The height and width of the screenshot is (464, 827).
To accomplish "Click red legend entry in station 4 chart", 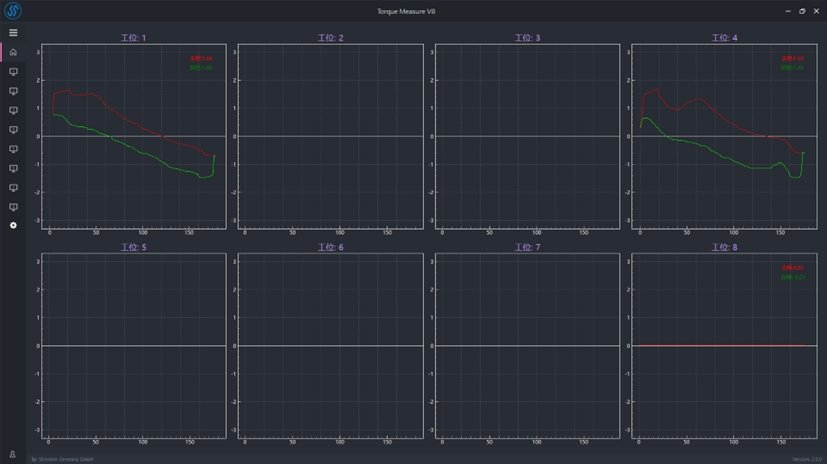I will click(792, 59).
